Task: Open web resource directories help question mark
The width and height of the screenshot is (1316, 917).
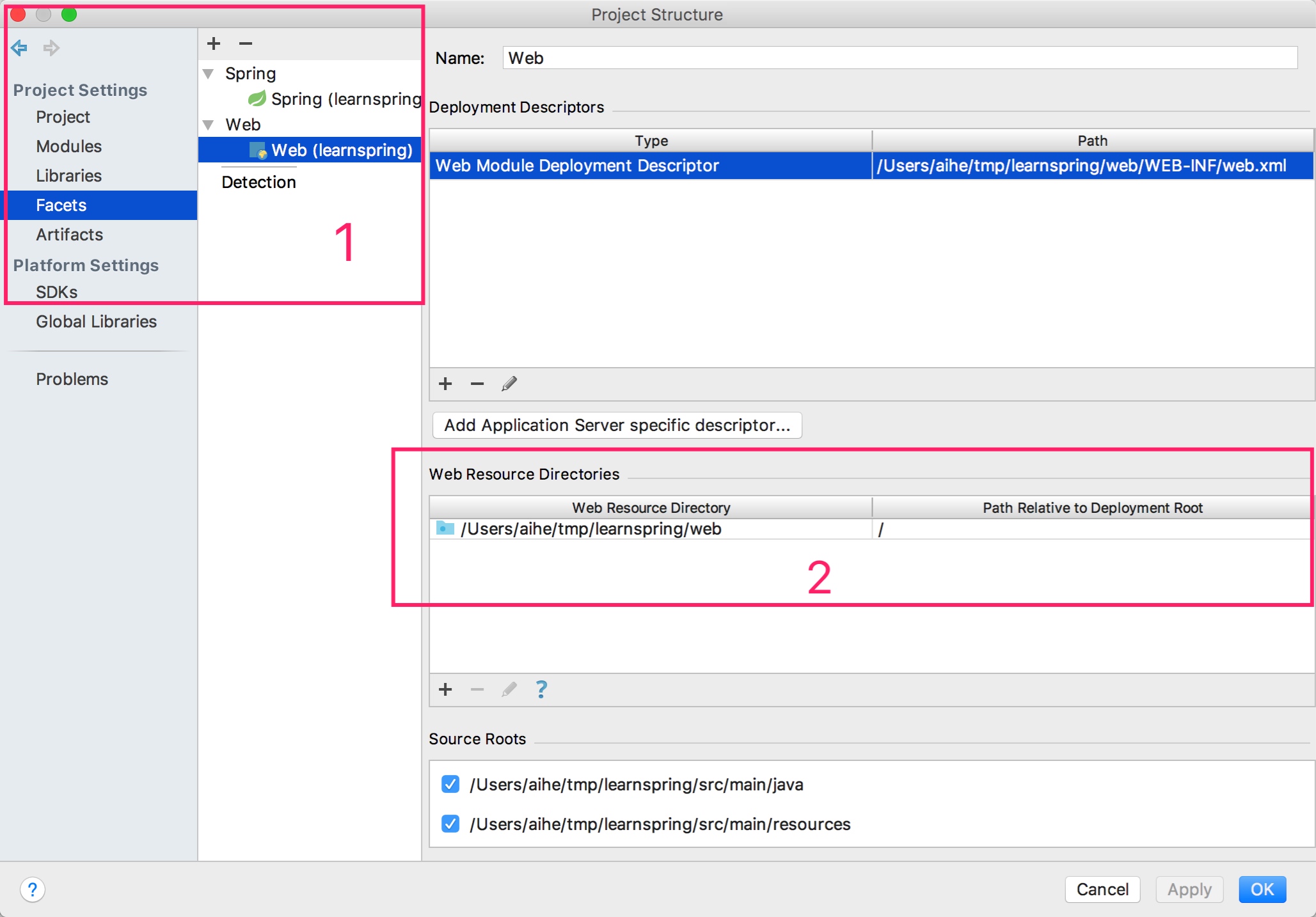Action: pos(541,689)
